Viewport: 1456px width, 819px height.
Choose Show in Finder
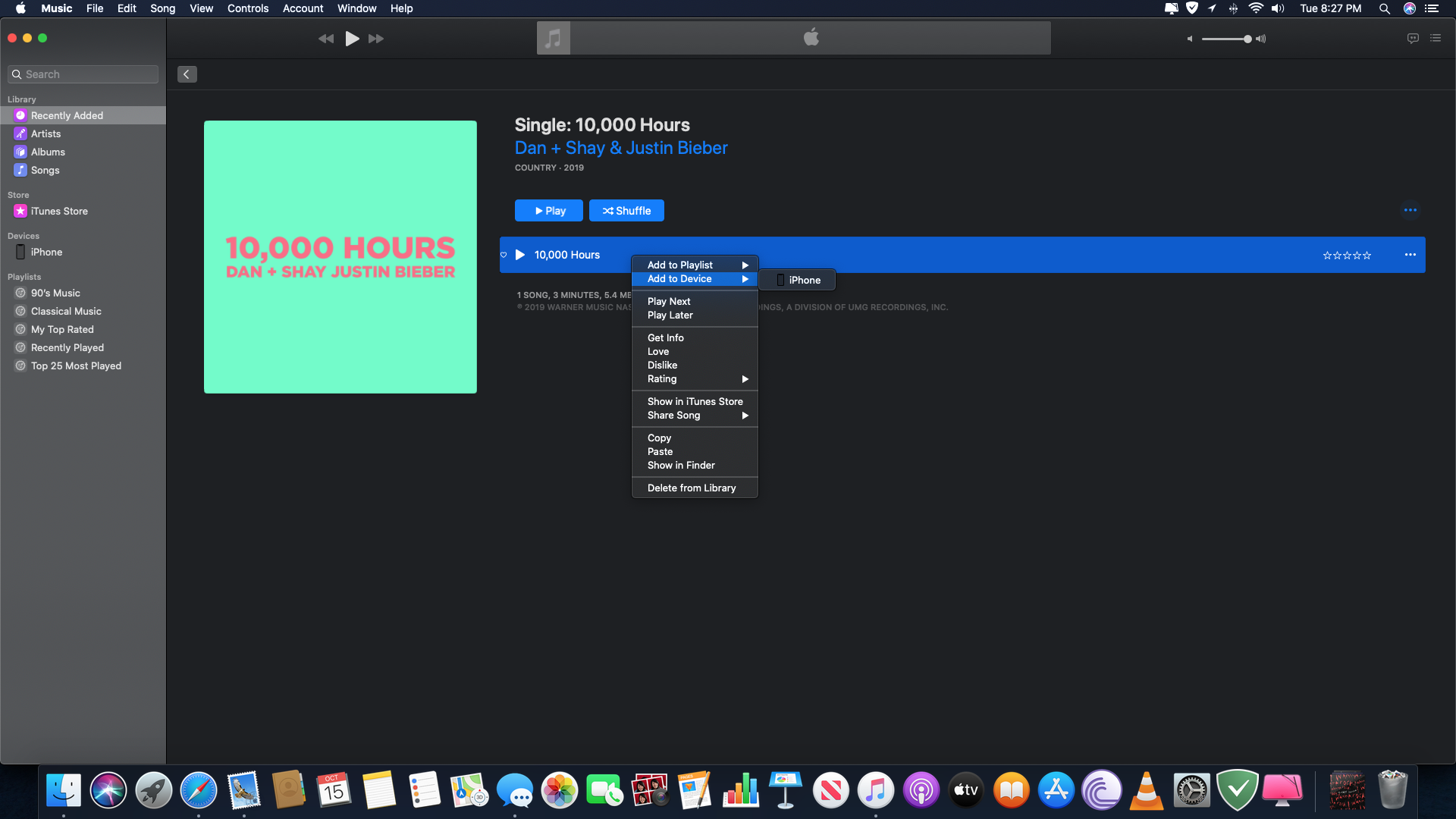click(x=695, y=466)
